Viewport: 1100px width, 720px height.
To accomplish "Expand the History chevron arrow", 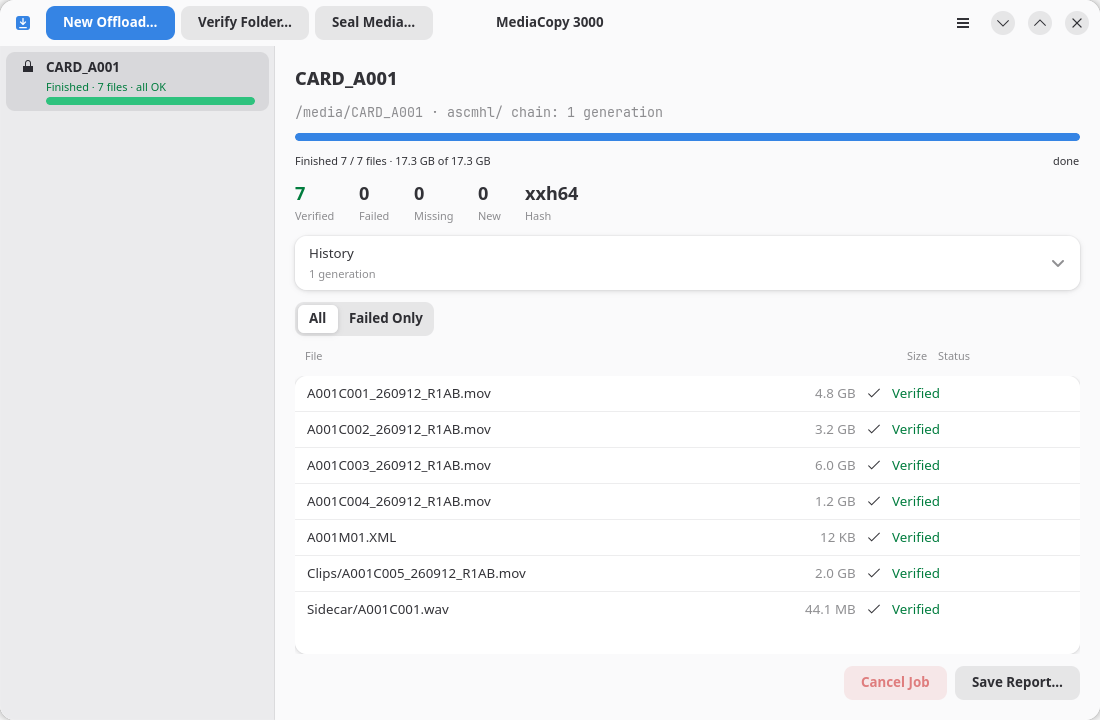I will (x=1058, y=263).
